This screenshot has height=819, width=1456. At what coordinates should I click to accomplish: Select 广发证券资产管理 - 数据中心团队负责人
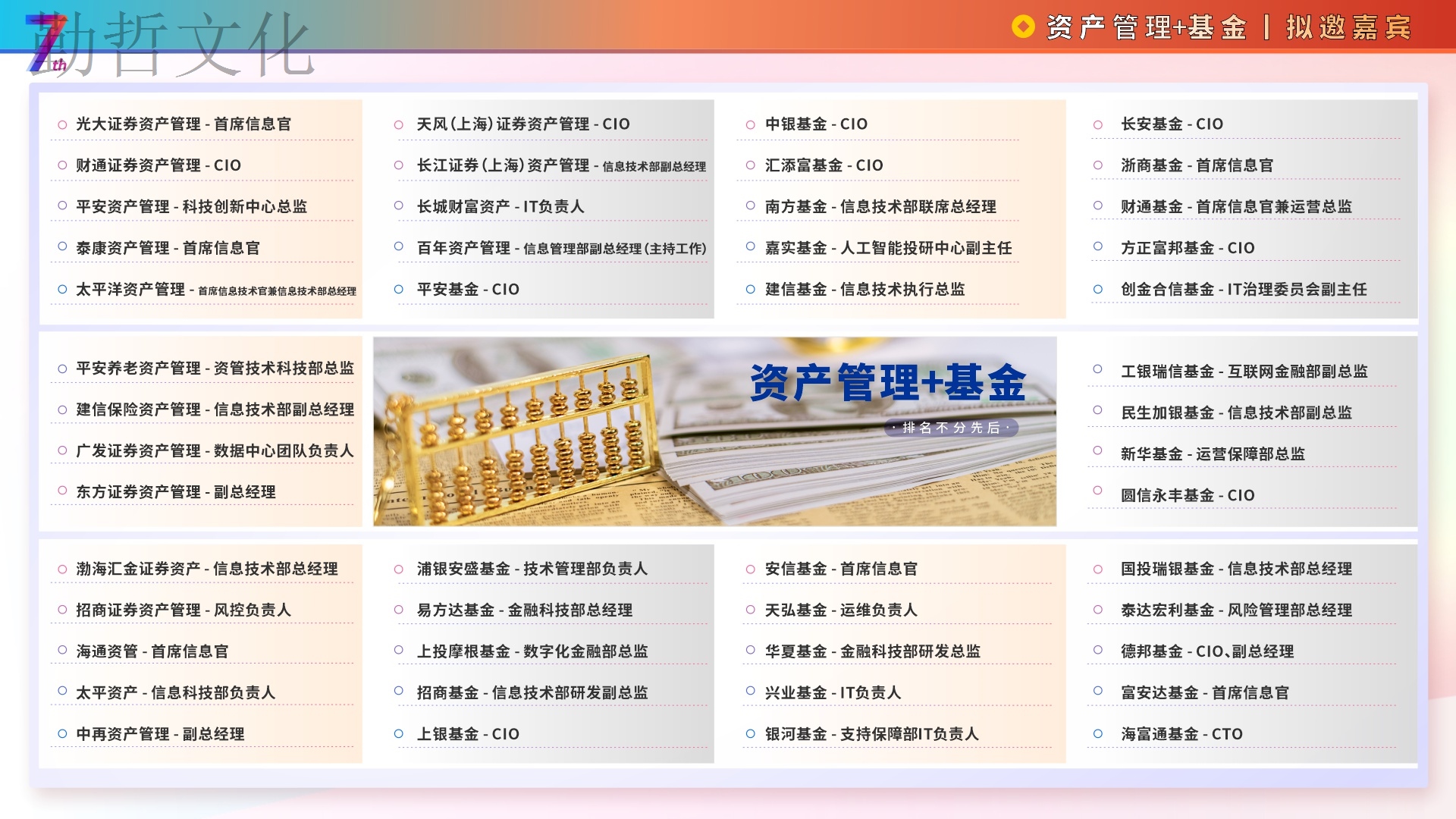(215, 451)
